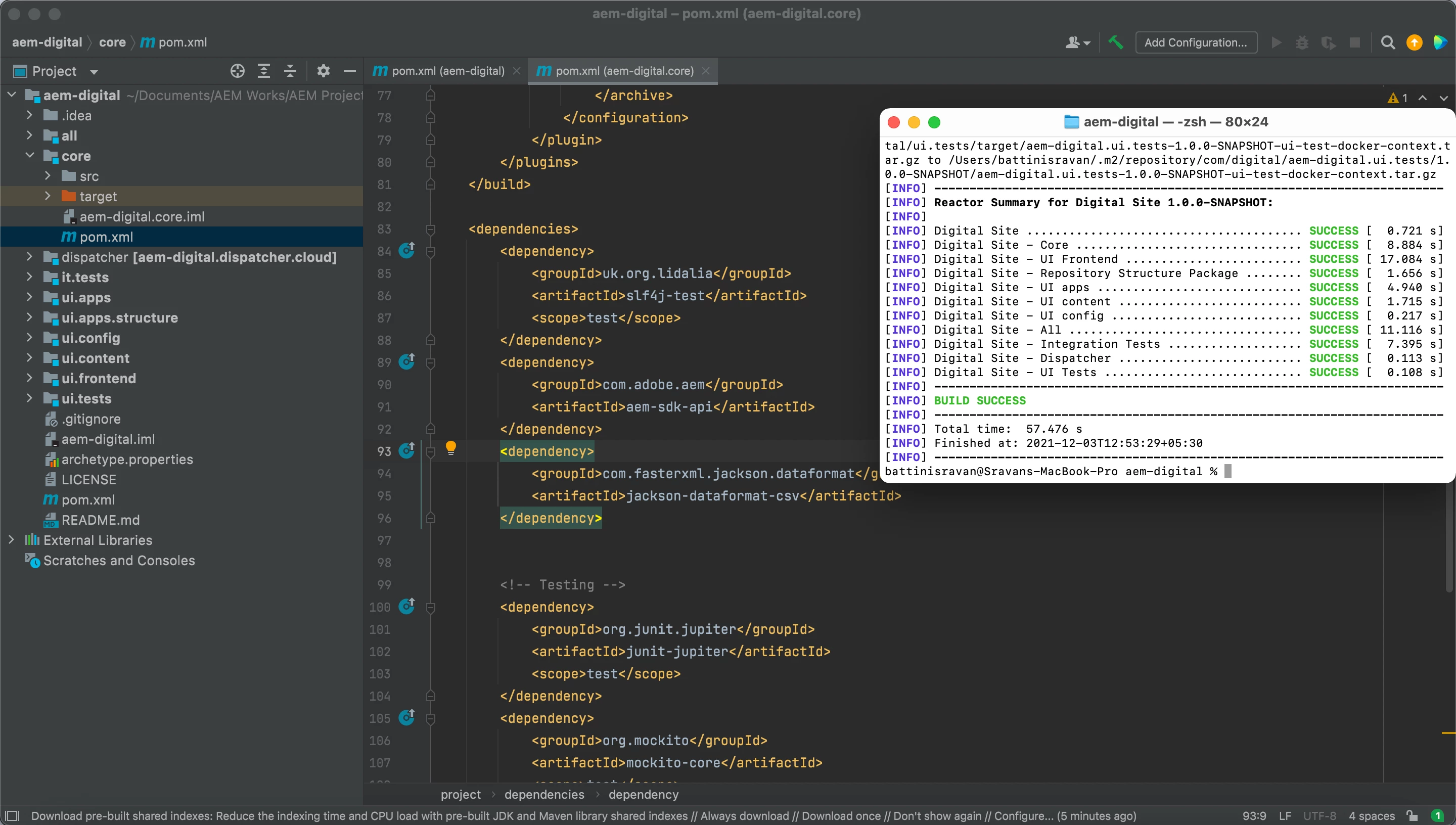Click the Add Configuration button
Image resolution: width=1456 pixels, height=825 pixels.
click(x=1196, y=42)
